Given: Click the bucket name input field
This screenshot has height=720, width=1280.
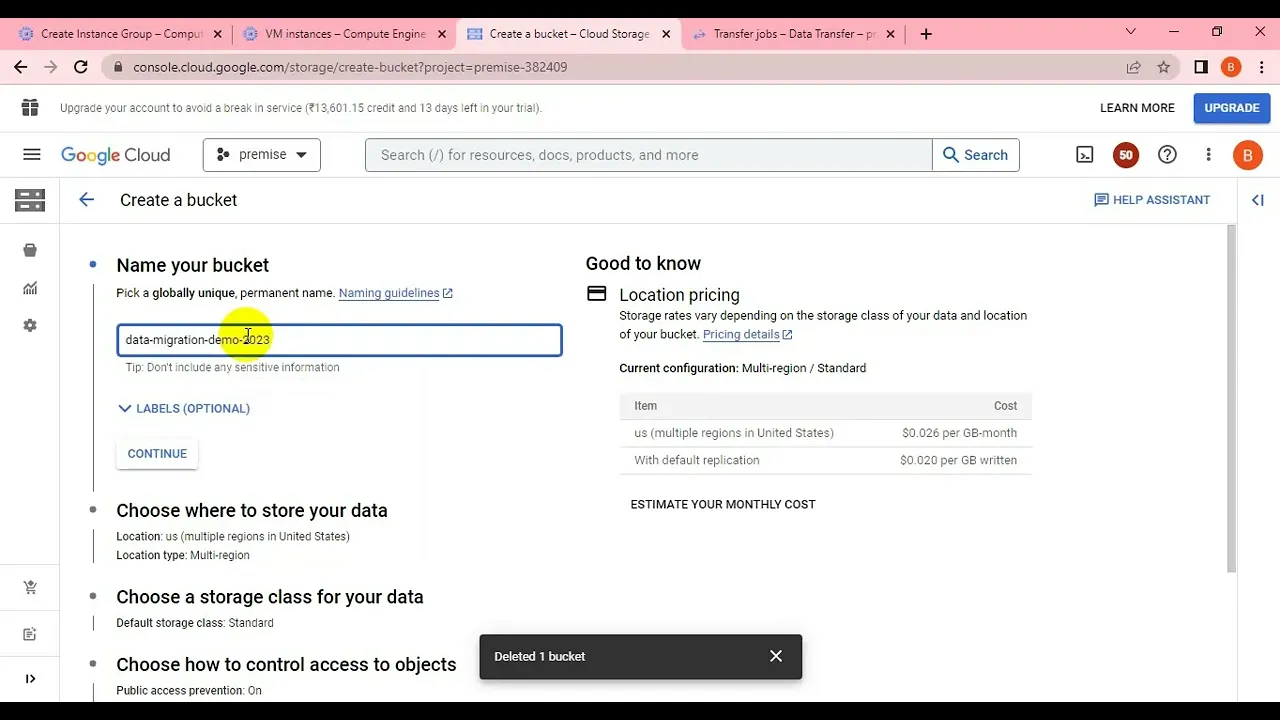Looking at the screenshot, I should 400,340.
